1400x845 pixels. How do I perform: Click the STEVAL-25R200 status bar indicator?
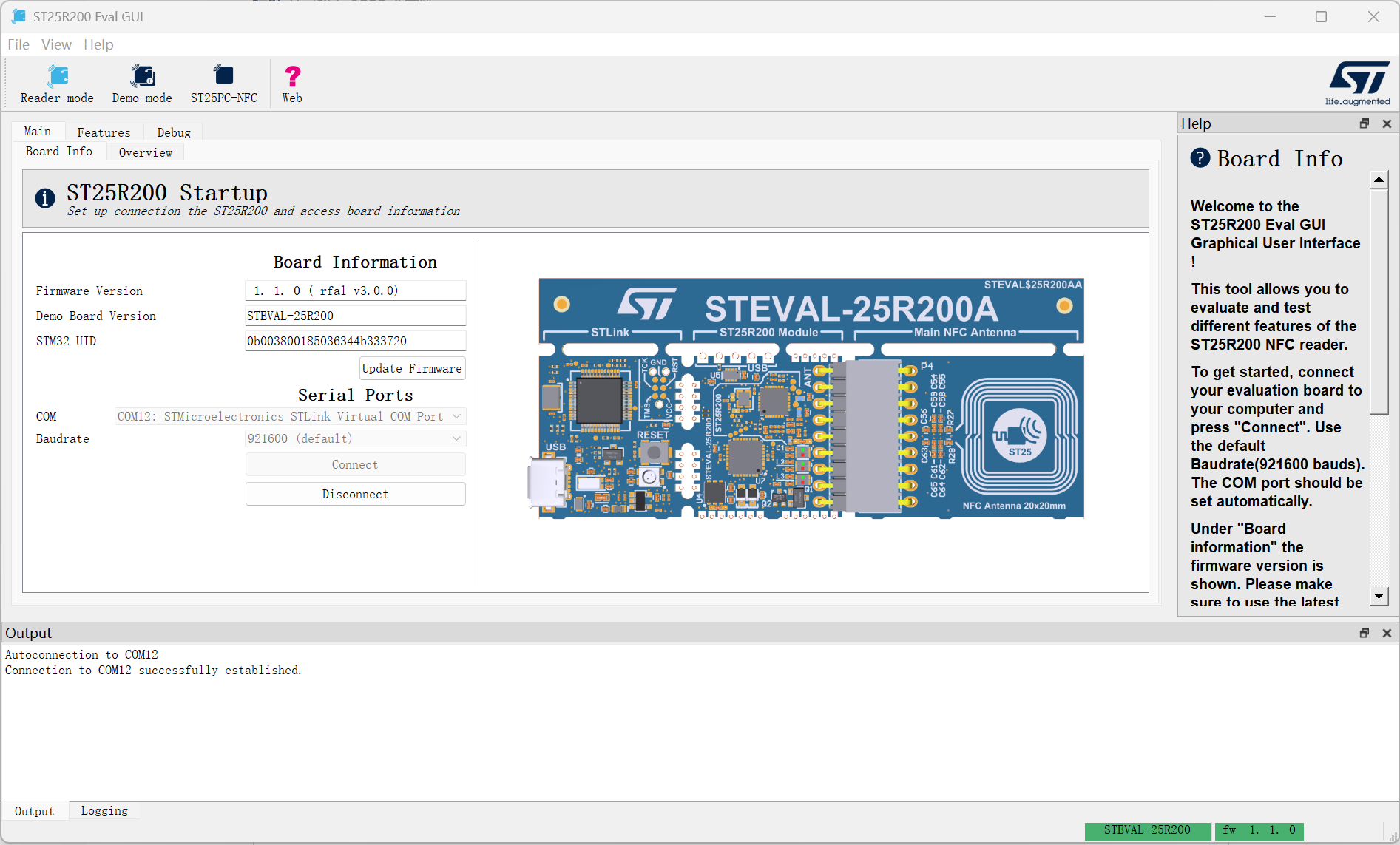[x=1147, y=830]
